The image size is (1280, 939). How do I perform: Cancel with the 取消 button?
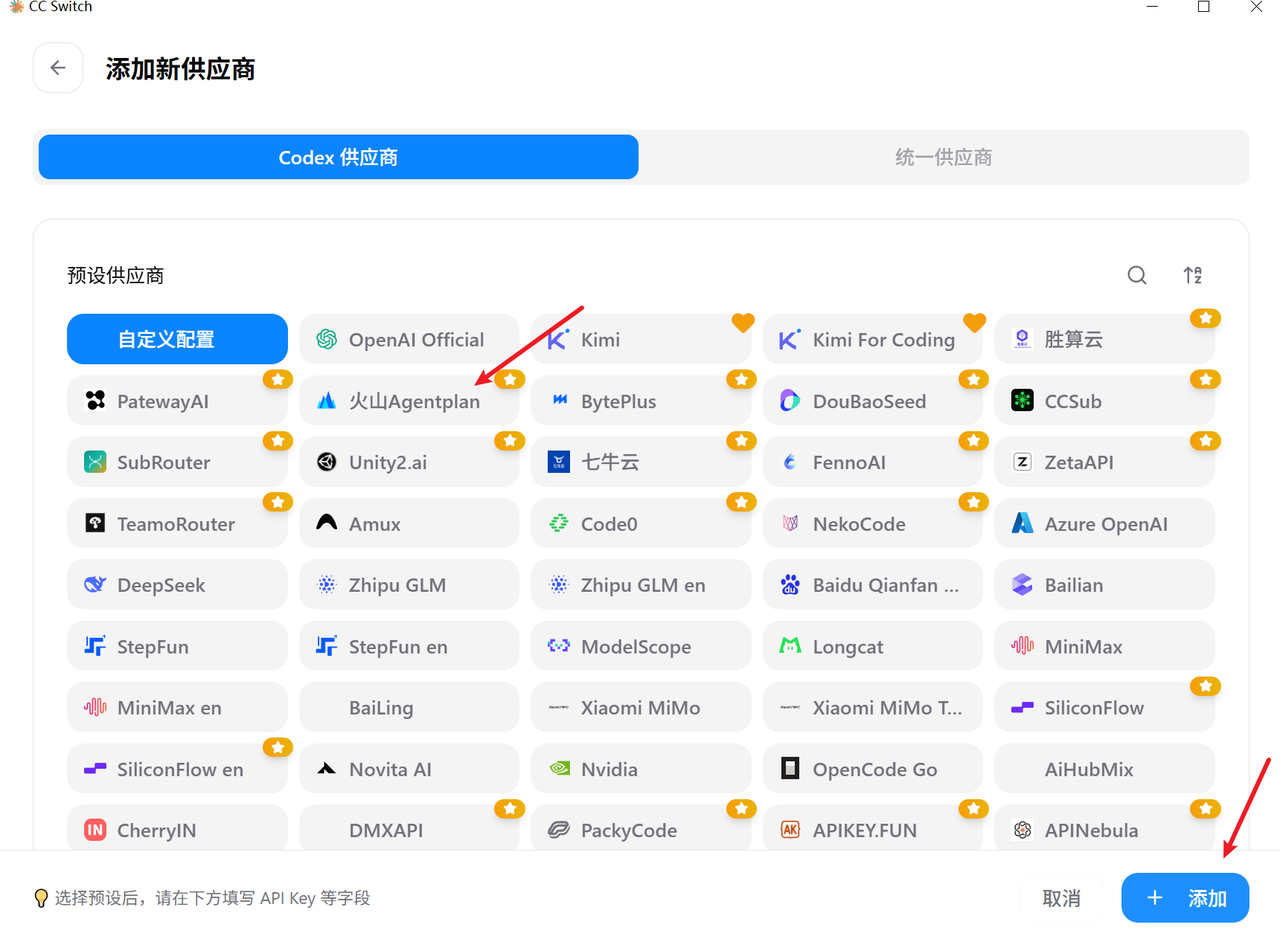1061,898
